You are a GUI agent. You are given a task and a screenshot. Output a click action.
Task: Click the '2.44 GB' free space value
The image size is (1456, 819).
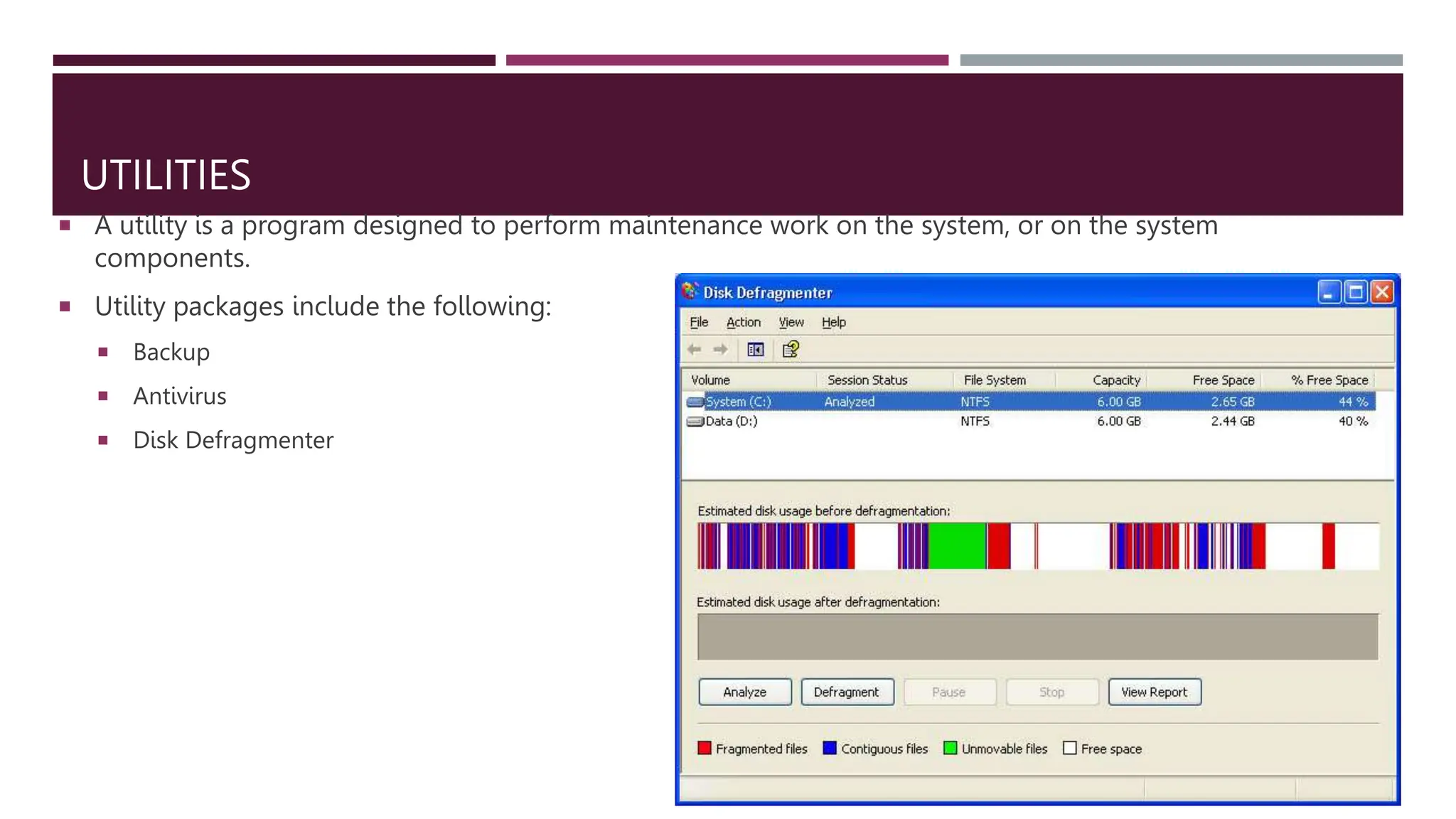pyautogui.click(x=1233, y=422)
